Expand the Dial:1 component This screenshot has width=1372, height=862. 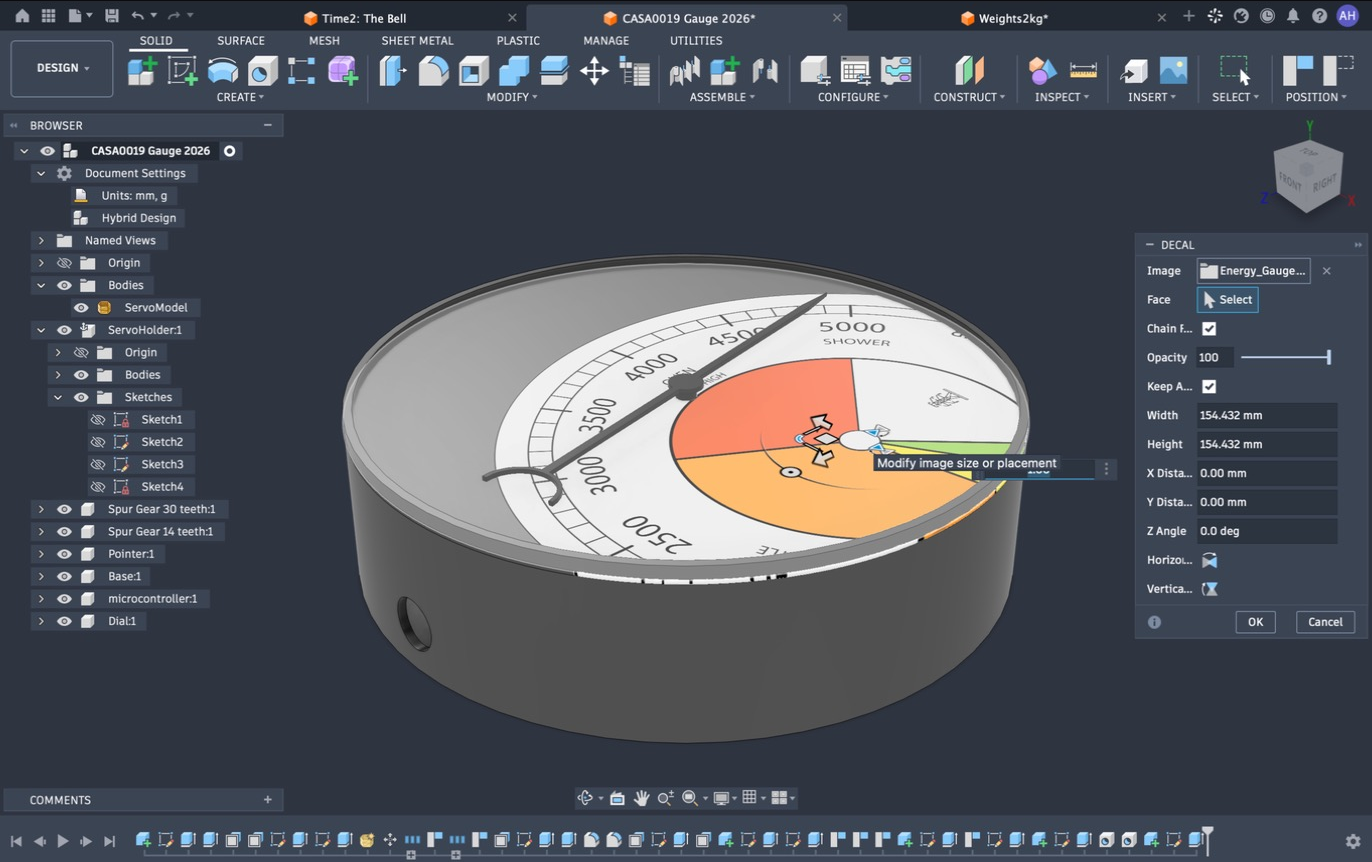point(41,621)
